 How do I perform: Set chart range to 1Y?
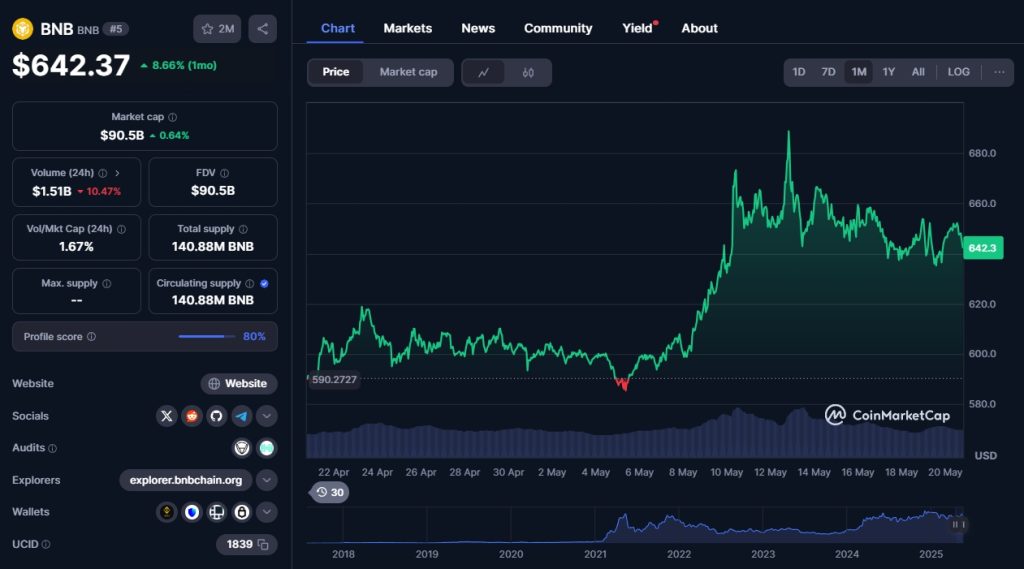tap(889, 72)
